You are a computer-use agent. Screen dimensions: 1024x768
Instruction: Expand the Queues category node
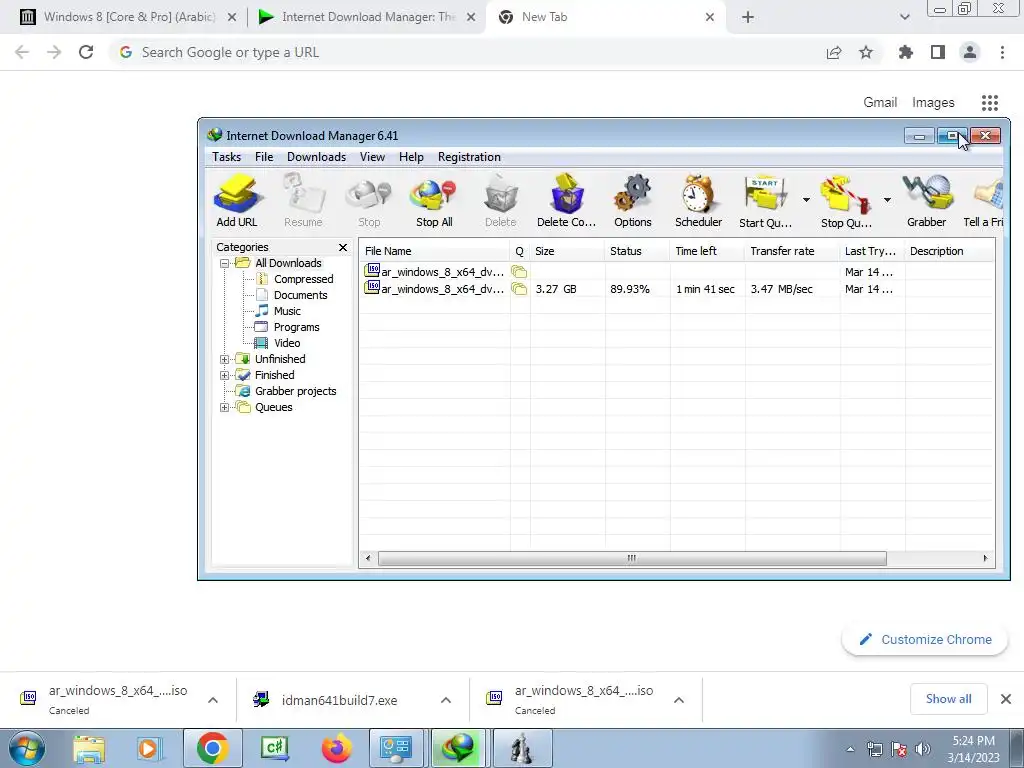point(225,408)
